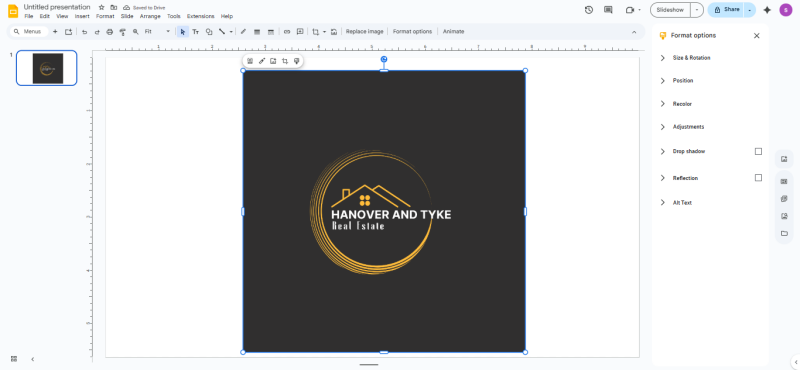This screenshot has width=800, height=370.
Task: Open Gemini sparkle icon
Action: click(x=767, y=10)
